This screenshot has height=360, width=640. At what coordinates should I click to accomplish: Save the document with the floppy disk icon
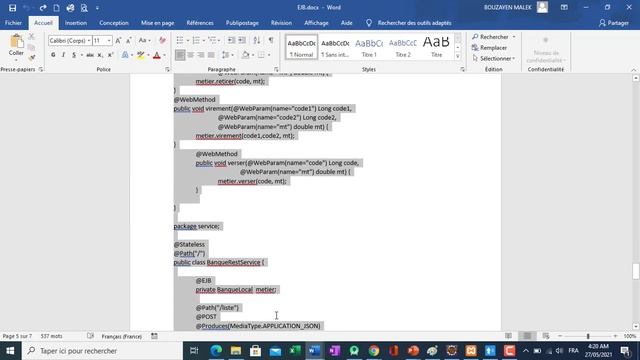point(12,8)
